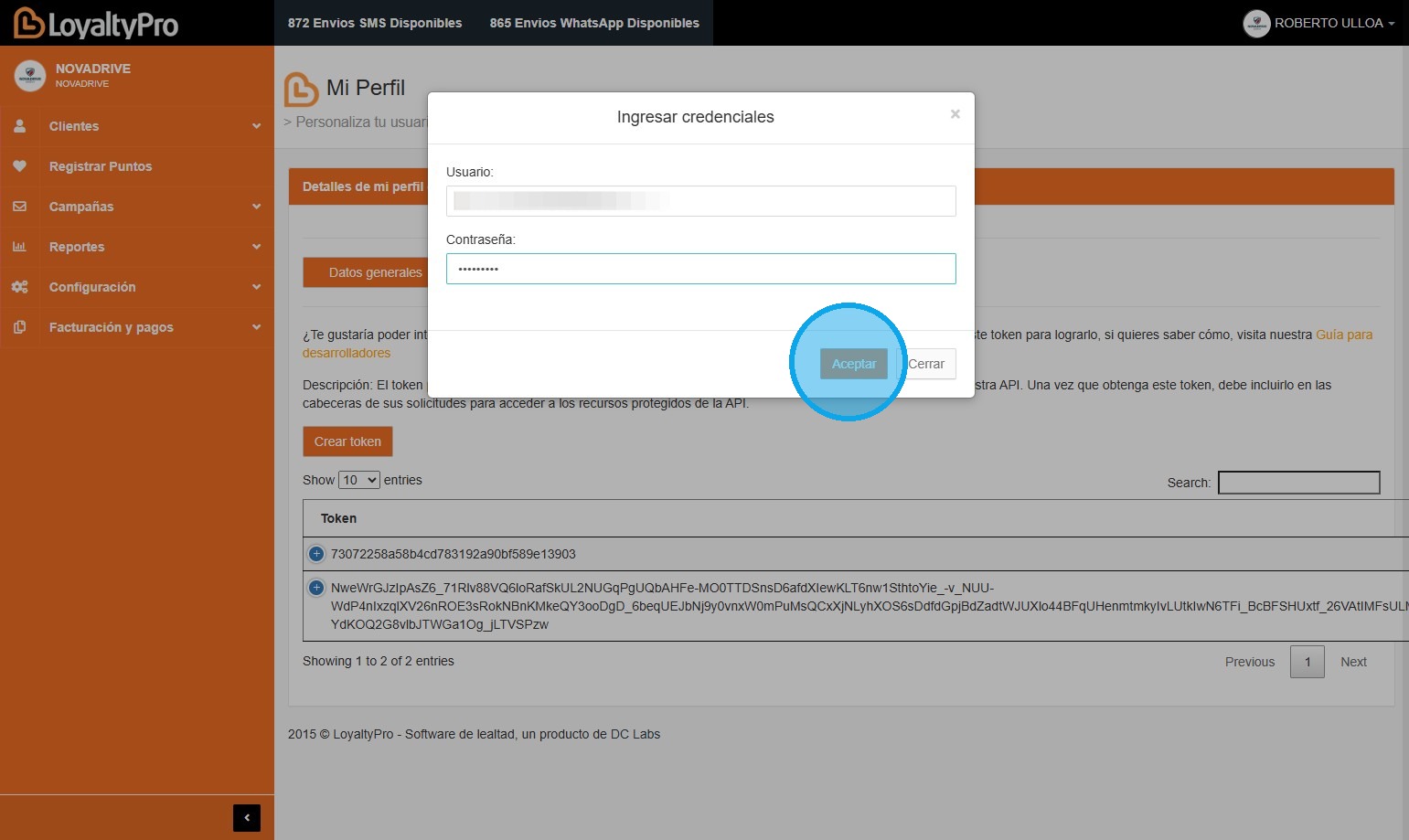The image size is (1409, 840).
Task: Click the token table Search field
Action: pyautogui.click(x=1299, y=483)
